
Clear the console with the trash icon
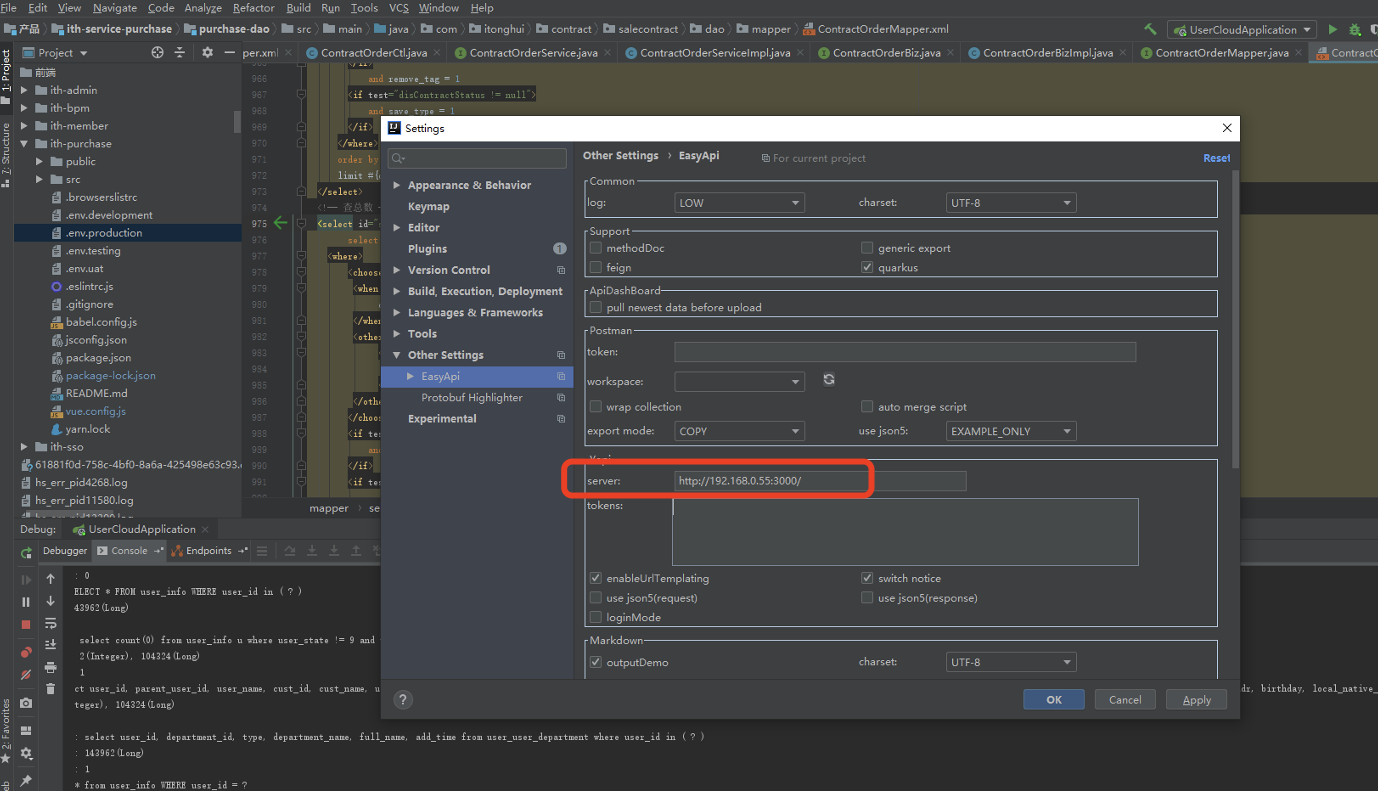point(51,689)
